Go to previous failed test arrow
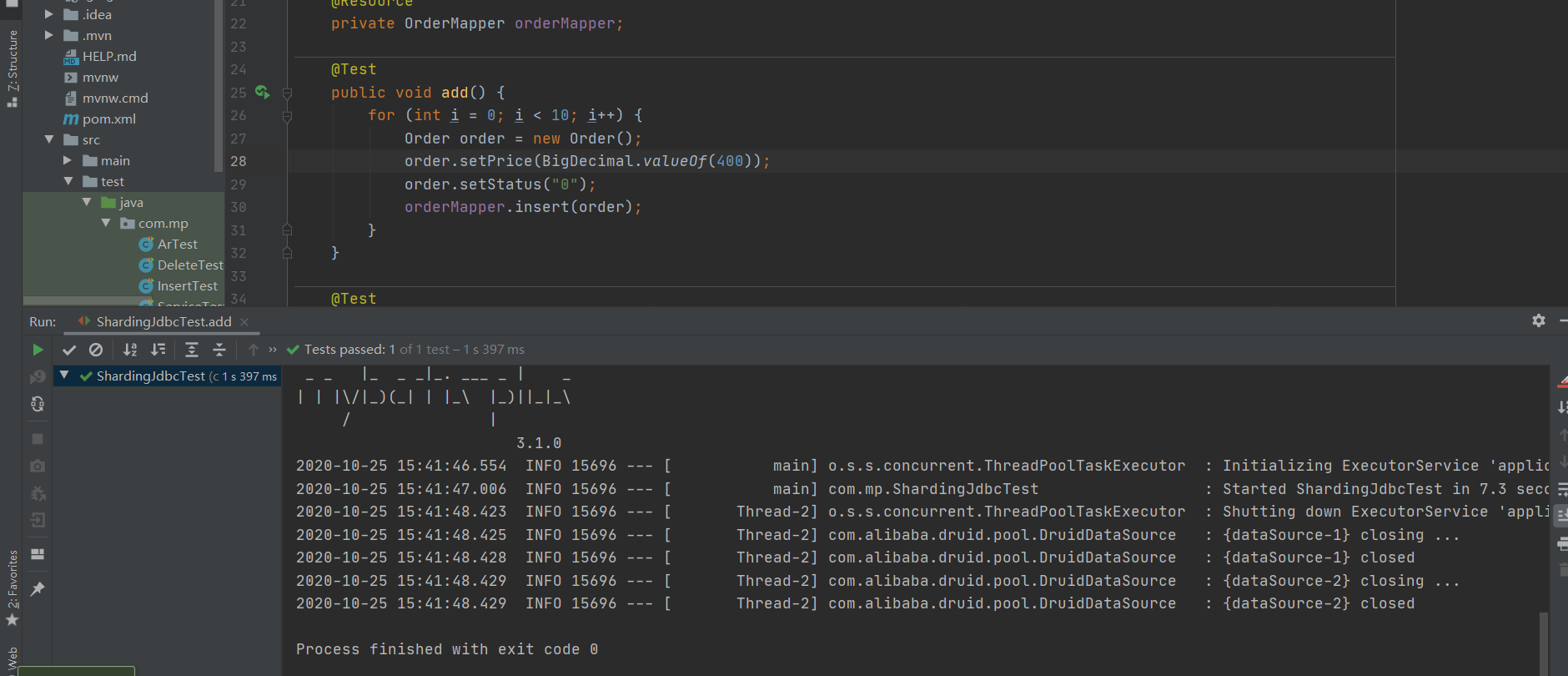1568x676 pixels. pos(254,350)
